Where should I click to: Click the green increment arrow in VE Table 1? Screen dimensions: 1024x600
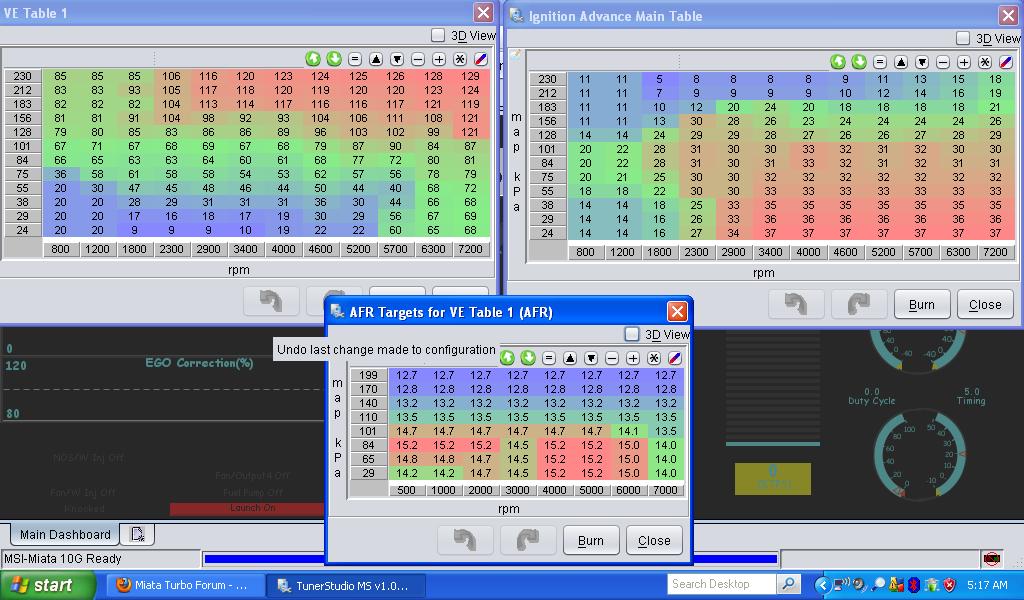313,60
